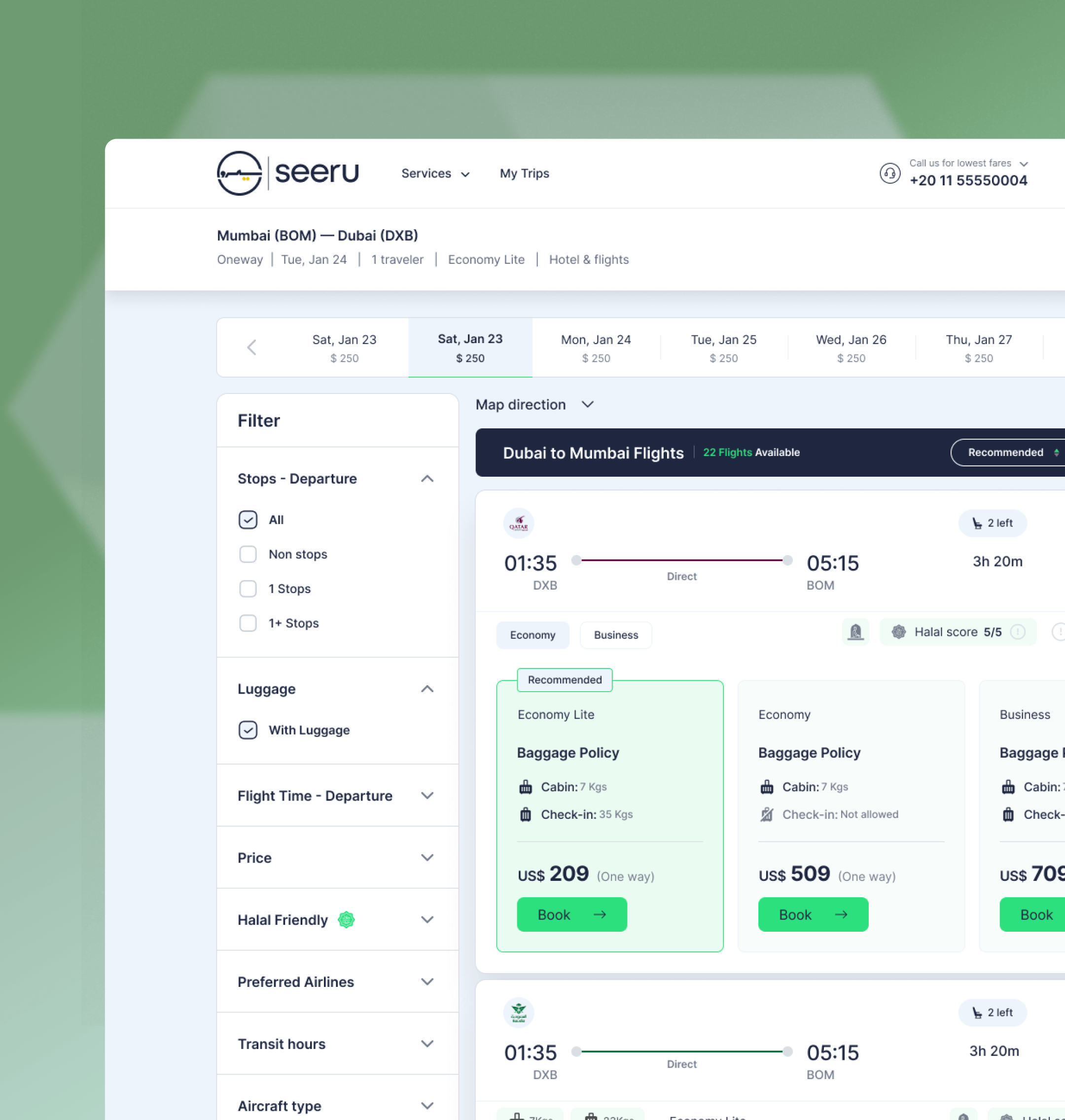Click the Qatar Airways airline logo
The height and width of the screenshot is (1120, 1065).
pos(518,523)
